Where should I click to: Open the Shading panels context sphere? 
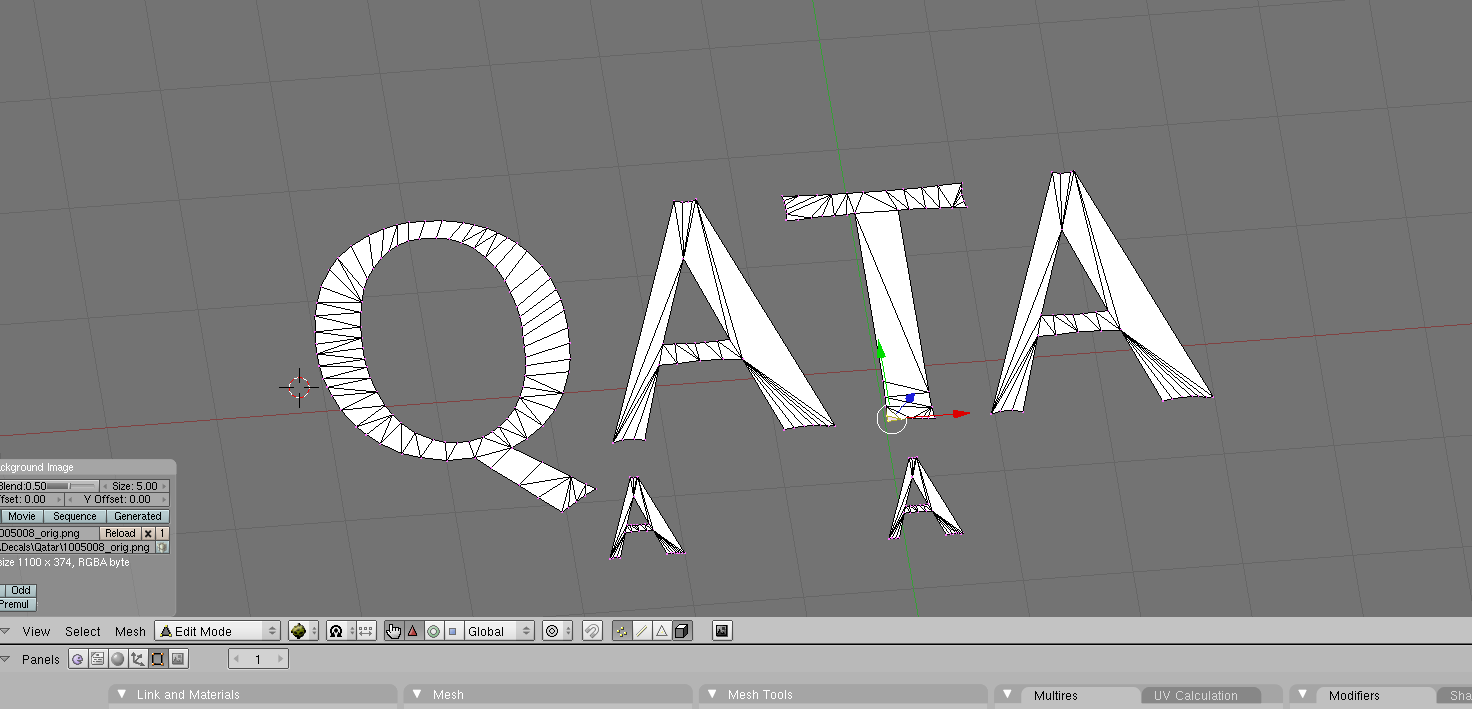117,659
